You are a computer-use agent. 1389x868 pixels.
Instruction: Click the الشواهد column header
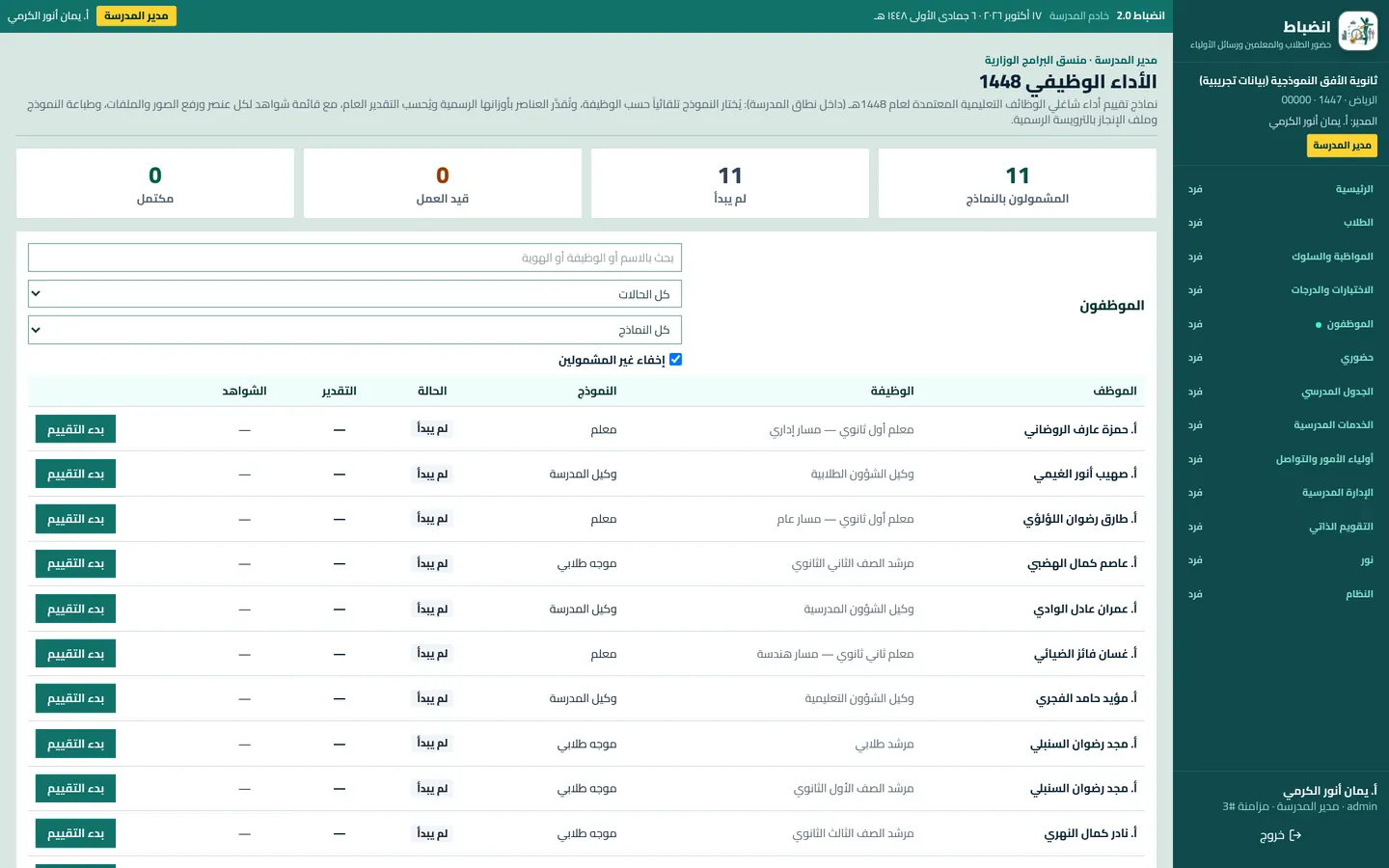(244, 391)
